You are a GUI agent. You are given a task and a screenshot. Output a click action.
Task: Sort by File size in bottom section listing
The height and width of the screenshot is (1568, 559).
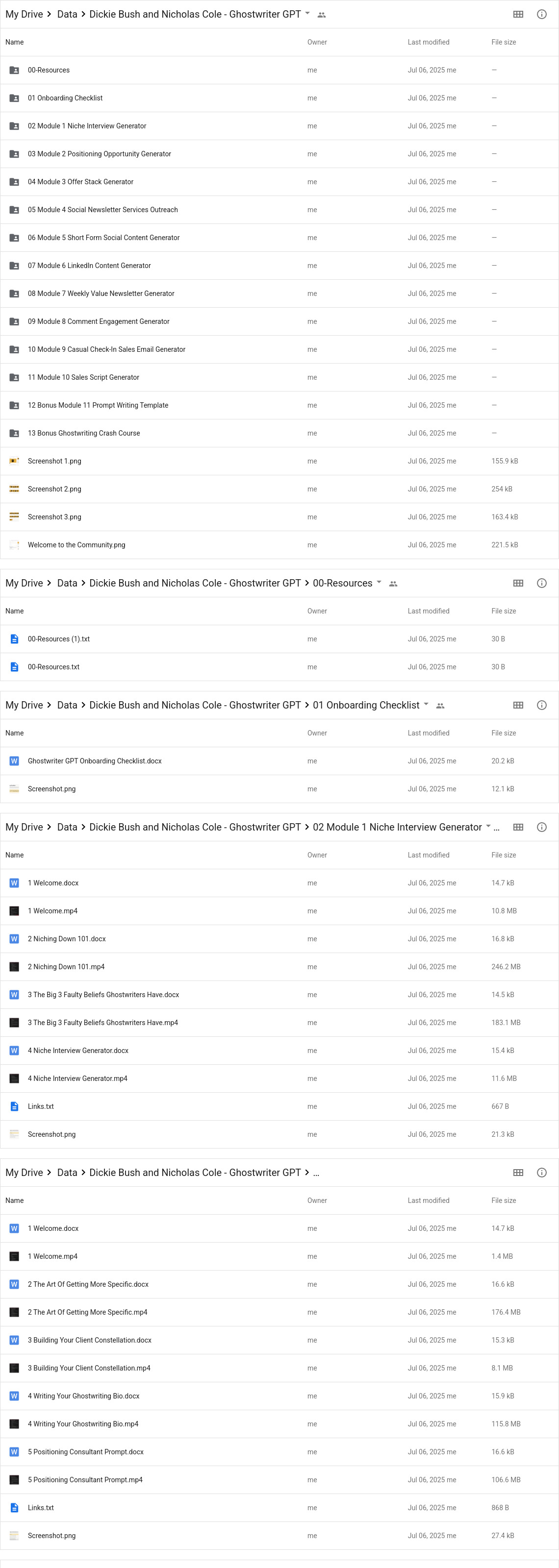tap(504, 1200)
